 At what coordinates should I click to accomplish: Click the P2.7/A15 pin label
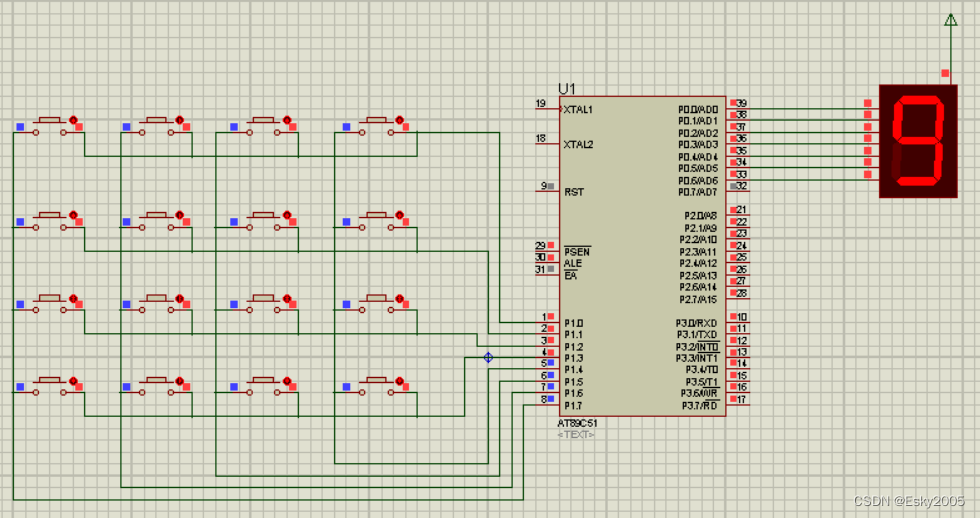699,299
